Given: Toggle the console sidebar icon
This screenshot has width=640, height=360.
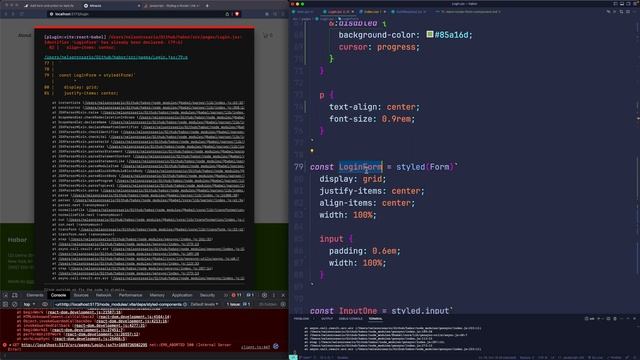Looking at the screenshot, I should click(6, 304).
